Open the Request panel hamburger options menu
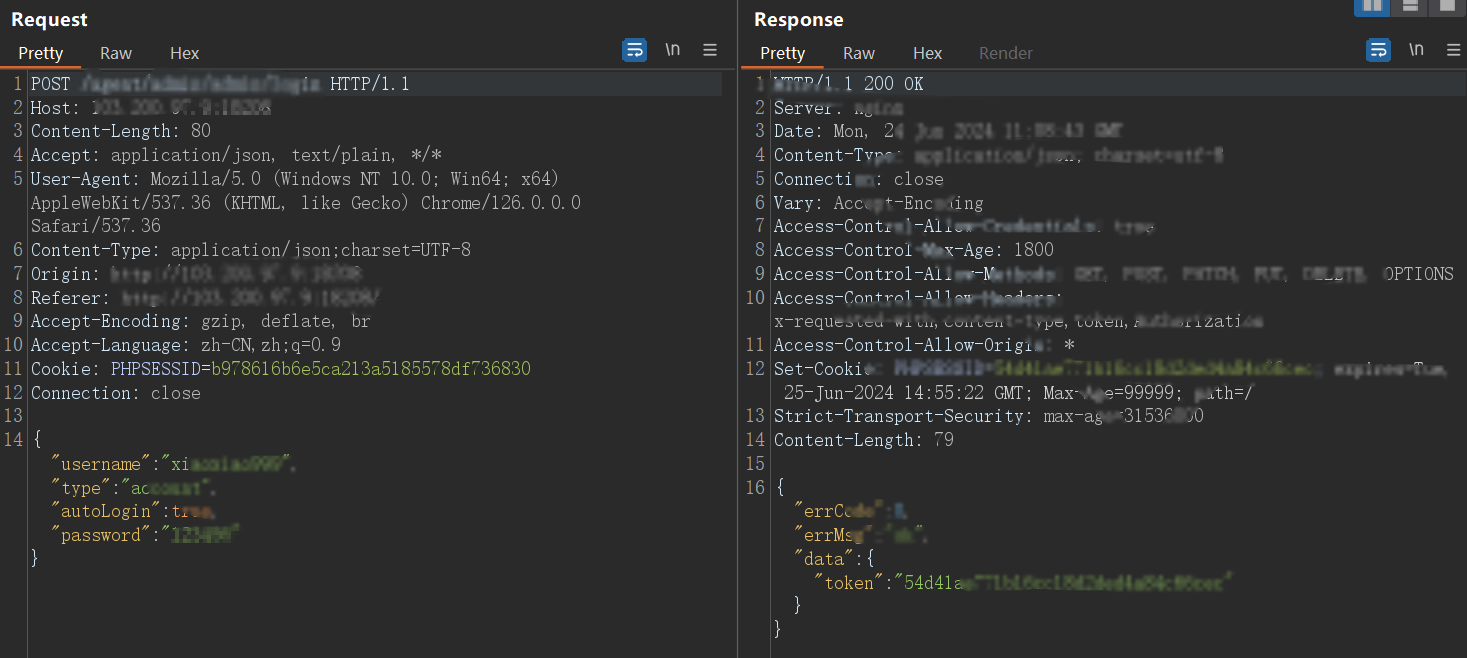The width and height of the screenshot is (1467, 658). [x=710, y=50]
